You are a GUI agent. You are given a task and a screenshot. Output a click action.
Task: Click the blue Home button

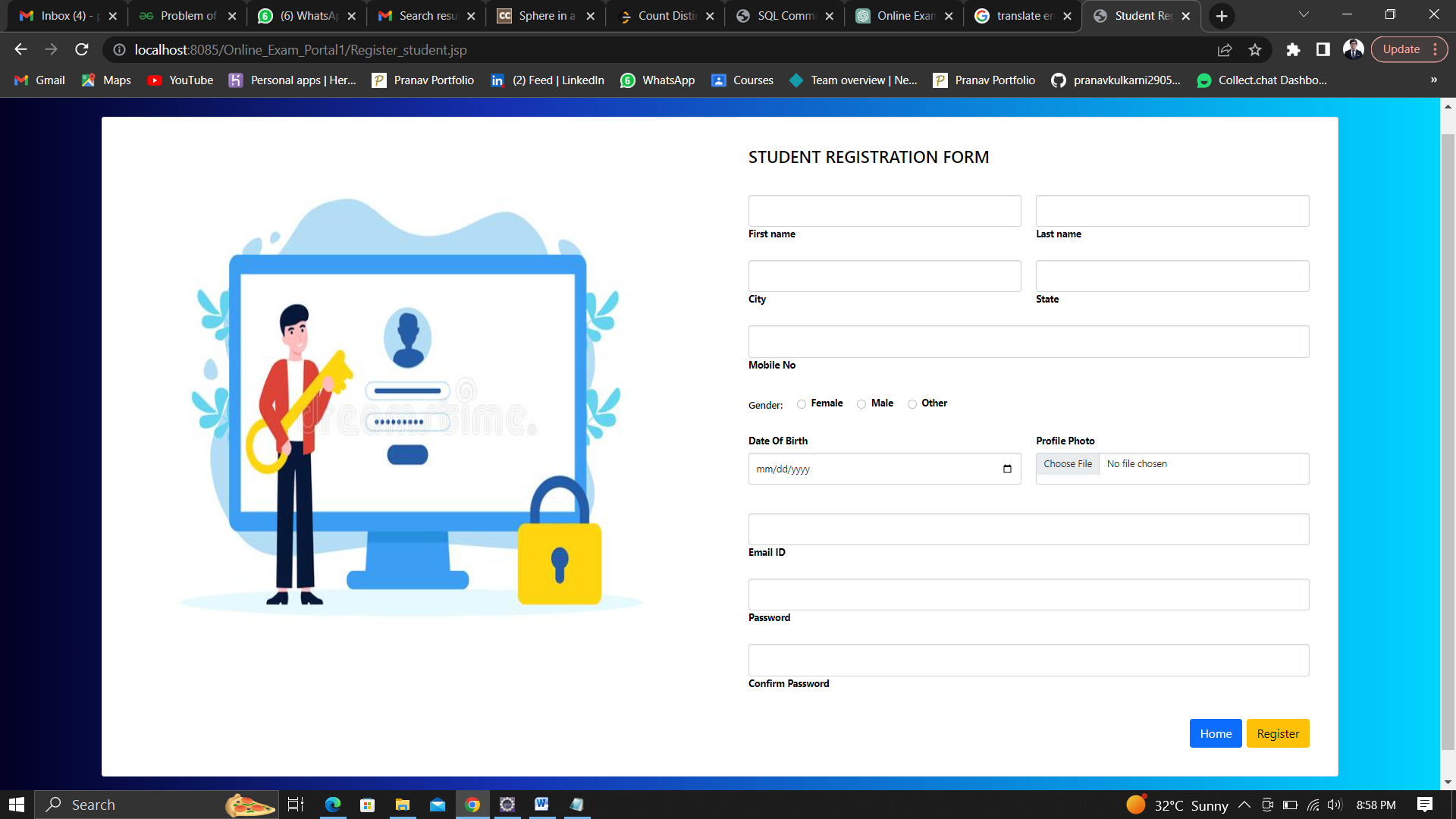pos(1216,733)
